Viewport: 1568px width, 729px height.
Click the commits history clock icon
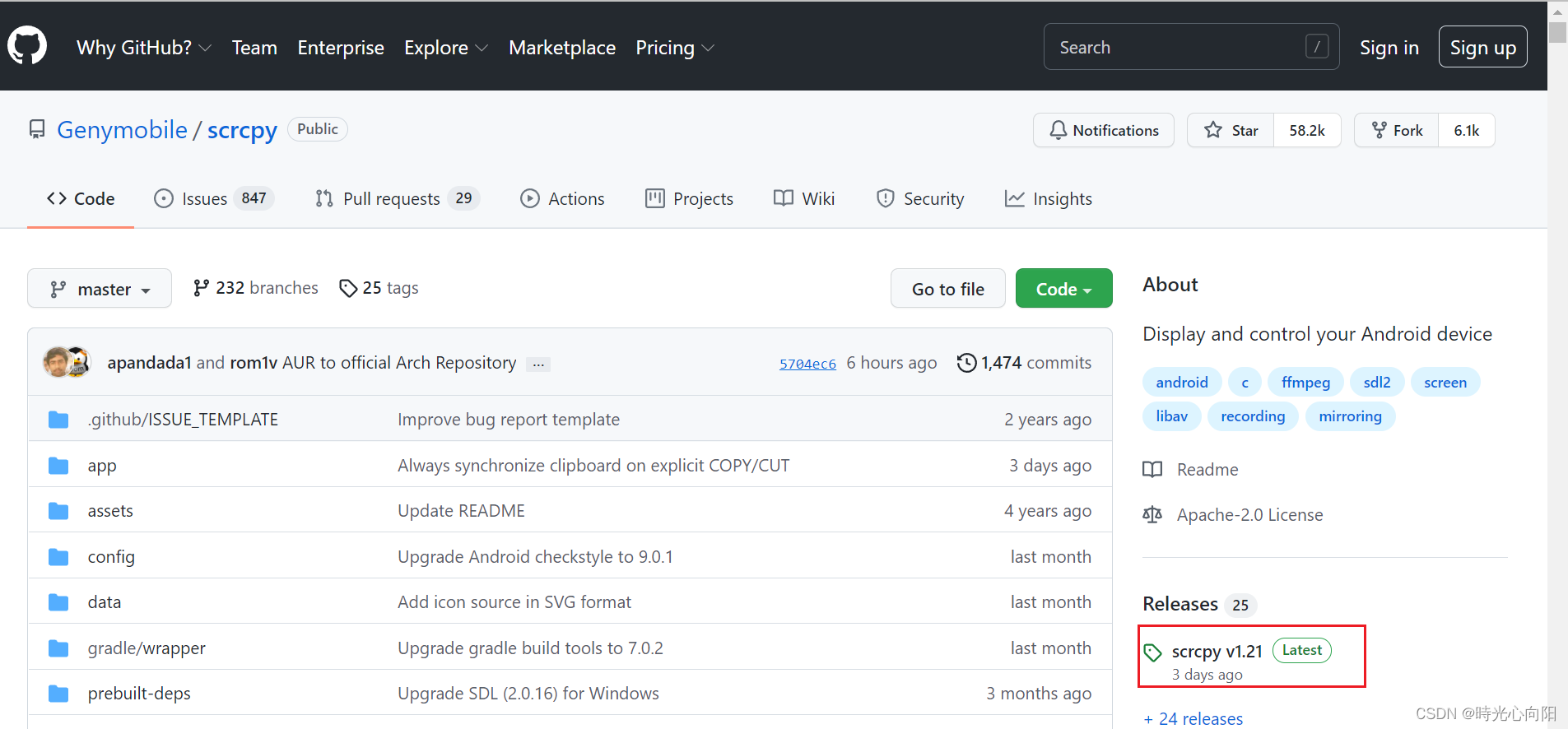point(966,363)
